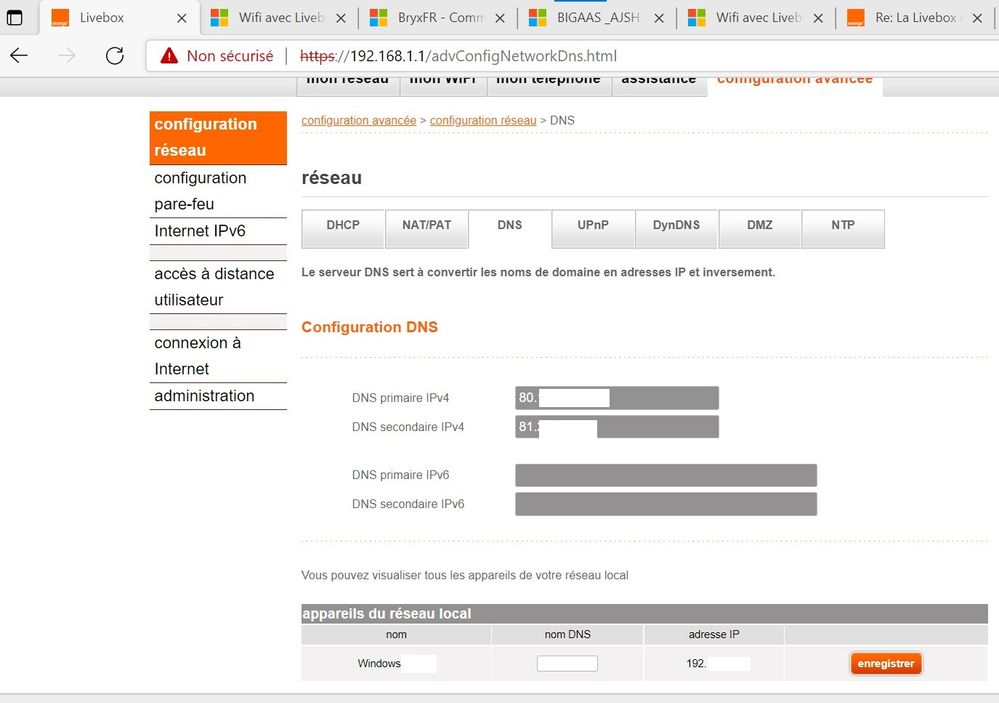Open Internet IPv6 in the sidebar
The image size is (999, 703).
click(x=200, y=231)
